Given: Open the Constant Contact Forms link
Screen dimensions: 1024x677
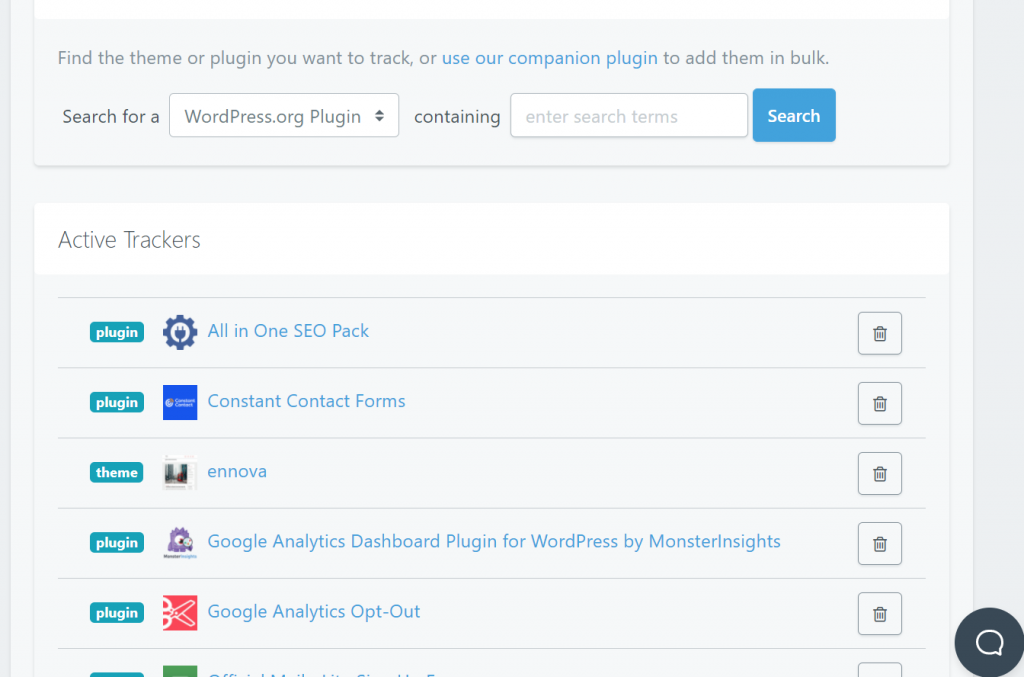Looking at the screenshot, I should (306, 401).
